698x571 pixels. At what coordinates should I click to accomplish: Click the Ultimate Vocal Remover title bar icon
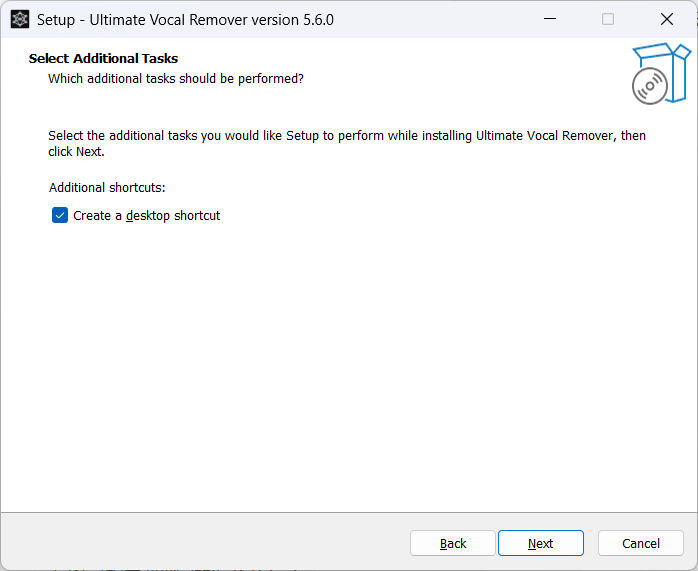pyautogui.click(x=20, y=19)
